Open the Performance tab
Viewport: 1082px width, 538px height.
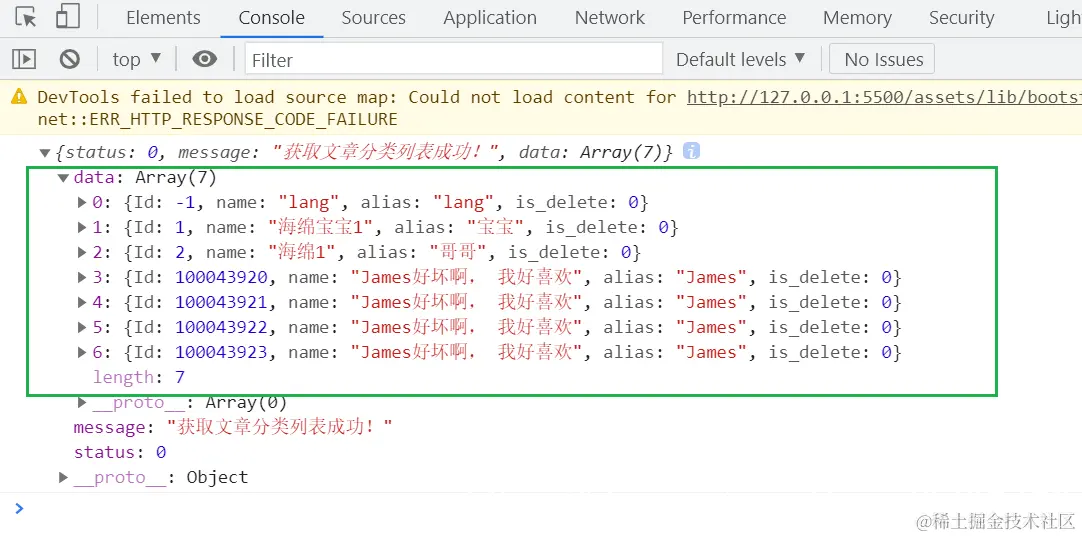[734, 18]
